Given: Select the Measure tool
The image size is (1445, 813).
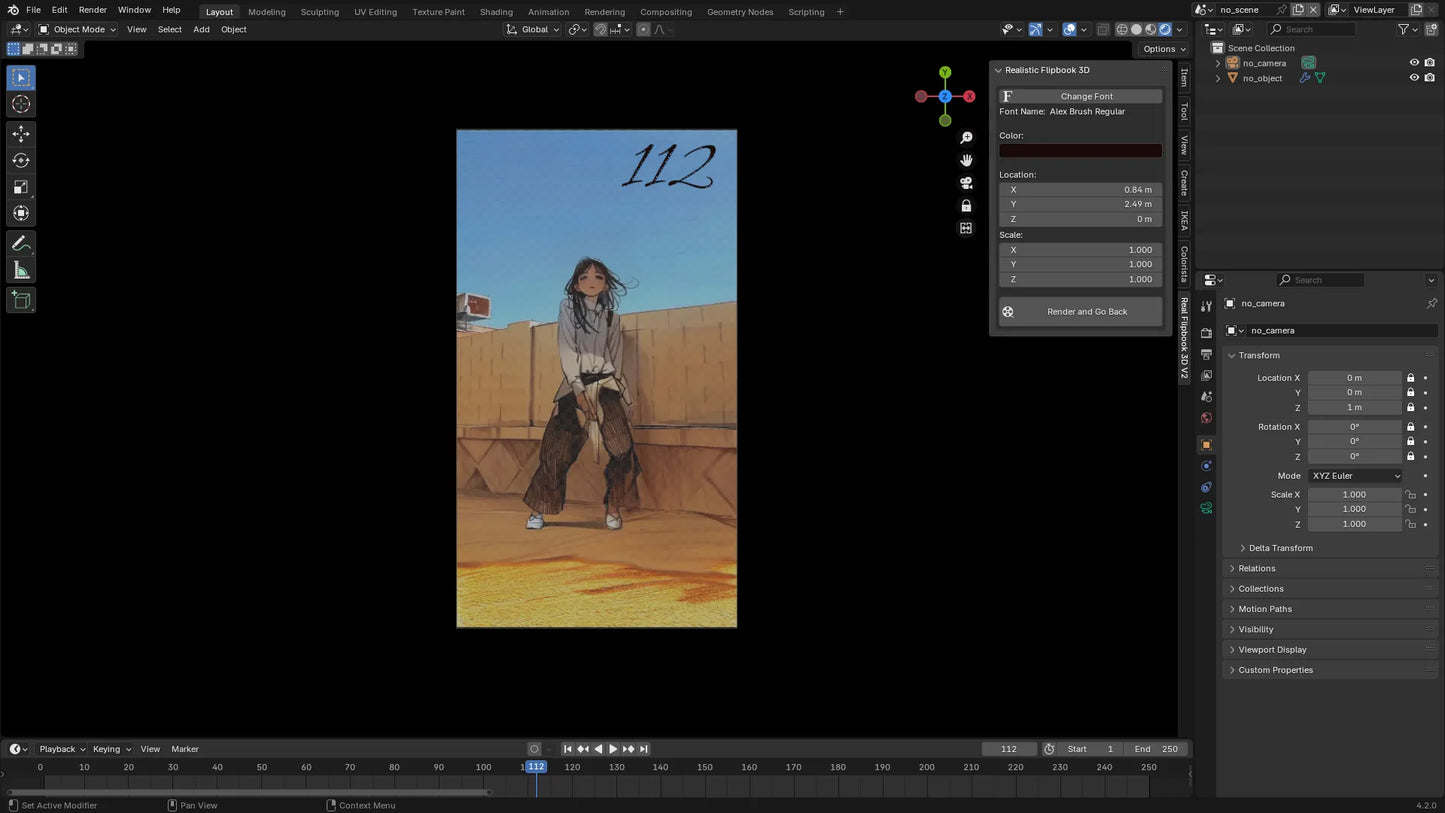Looking at the screenshot, I should pyautogui.click(x=21, y=271).
